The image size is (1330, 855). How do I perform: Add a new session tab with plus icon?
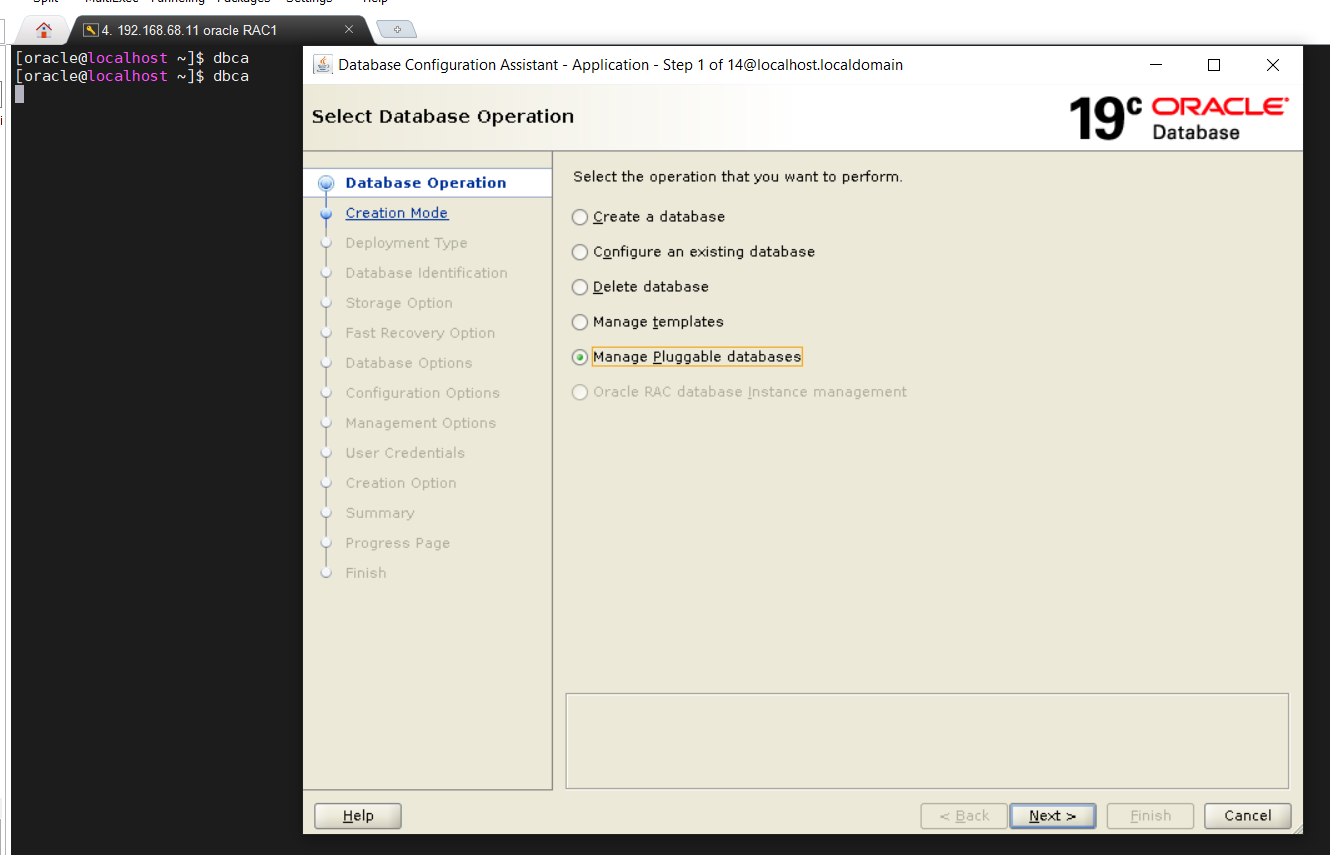(x=397, y=30)
